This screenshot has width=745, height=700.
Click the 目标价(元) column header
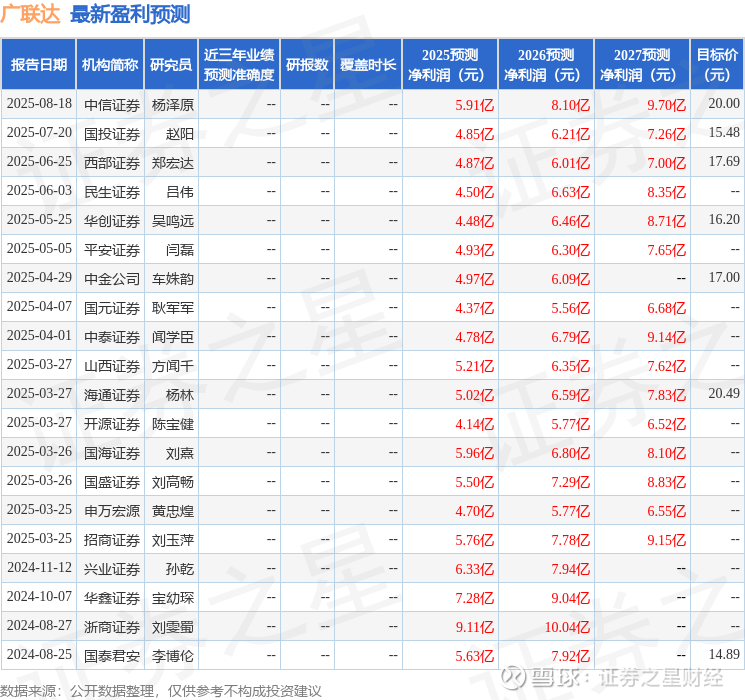pyautogui.click(x=717, y=65)
